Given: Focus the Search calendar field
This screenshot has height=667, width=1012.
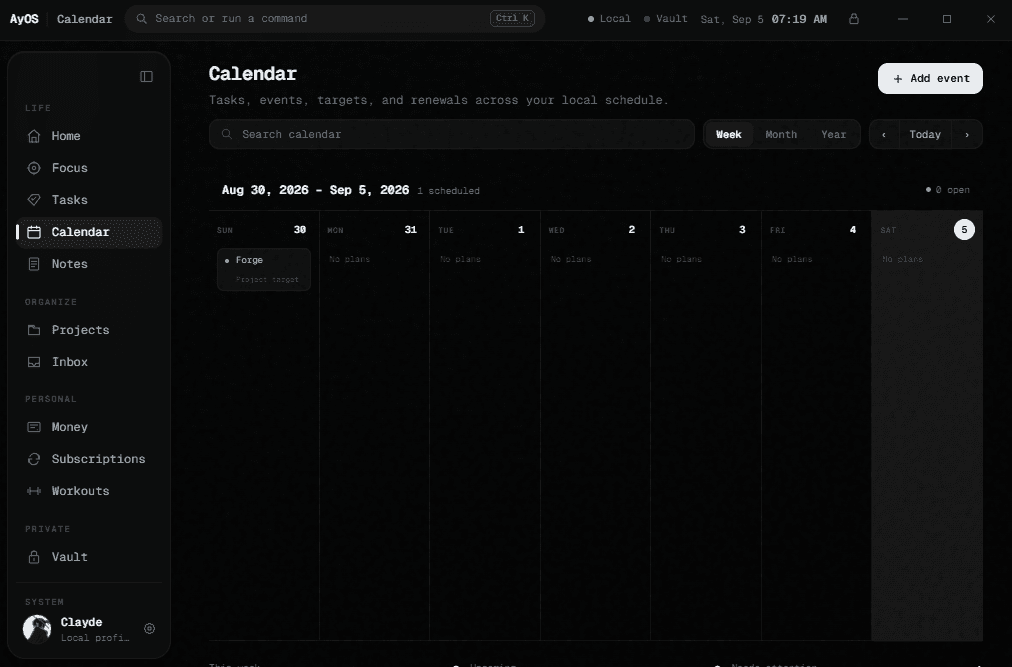Looking at the screenshot, I should coord(452,134).
